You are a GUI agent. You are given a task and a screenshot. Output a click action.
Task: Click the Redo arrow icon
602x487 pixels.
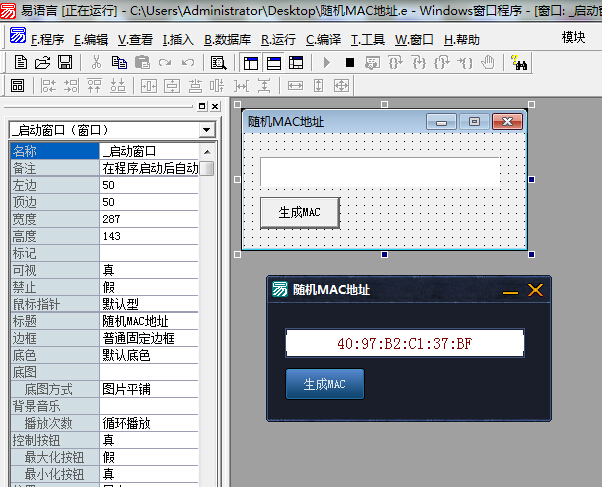(x=165, y=63)
